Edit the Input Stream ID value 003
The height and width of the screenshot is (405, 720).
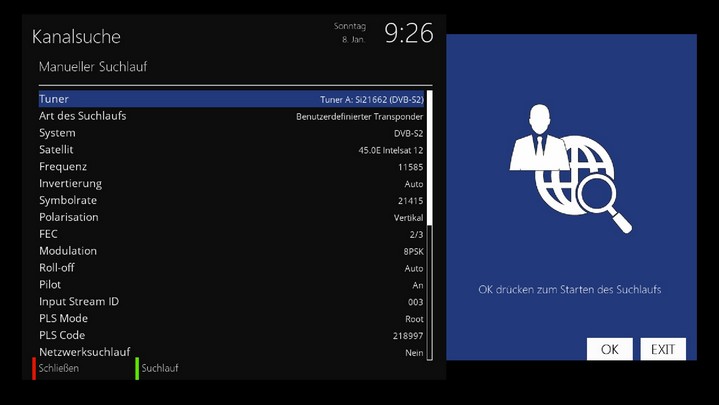coord(416,302)
